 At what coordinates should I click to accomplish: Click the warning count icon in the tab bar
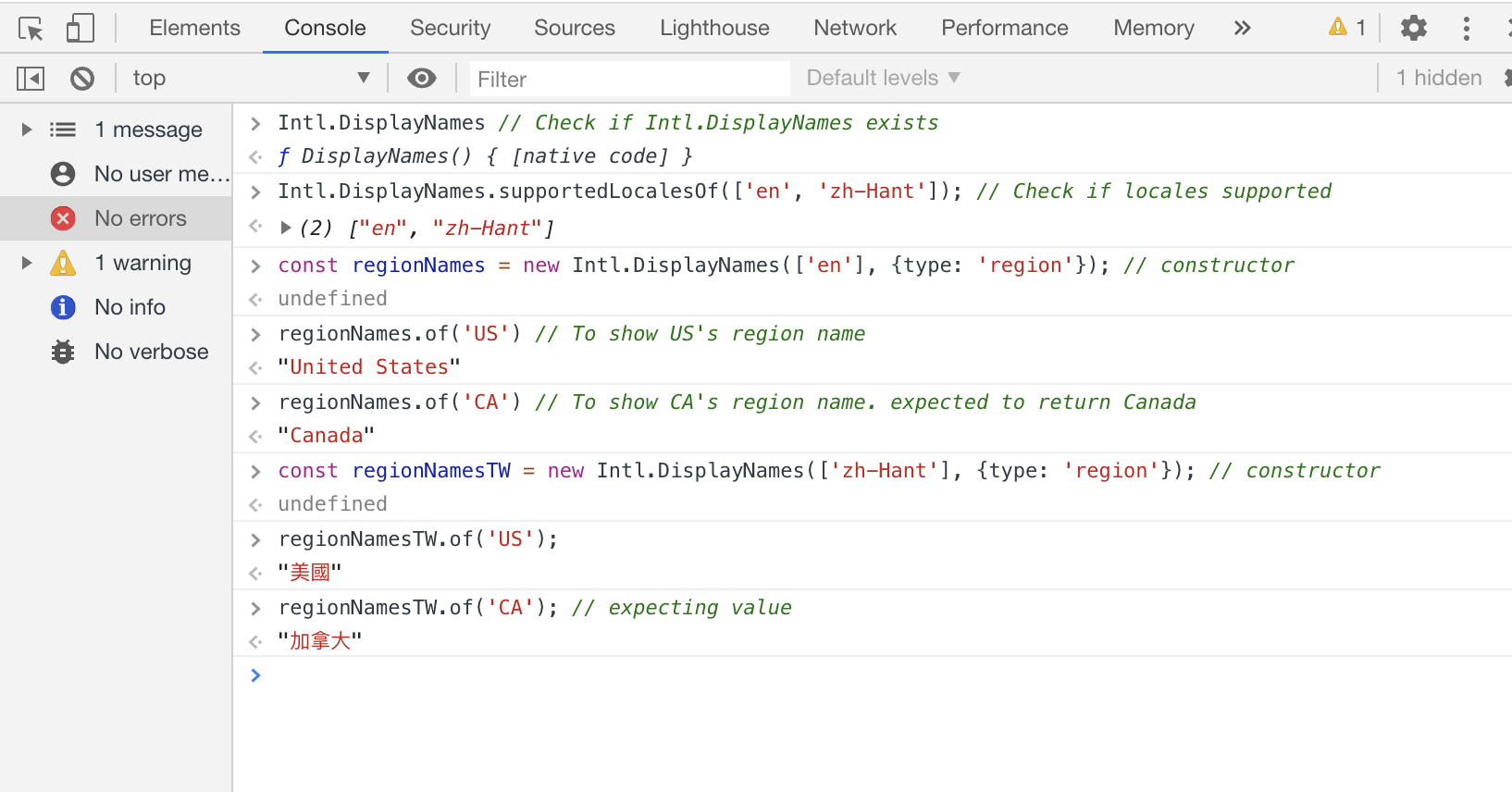[1346, 28]
